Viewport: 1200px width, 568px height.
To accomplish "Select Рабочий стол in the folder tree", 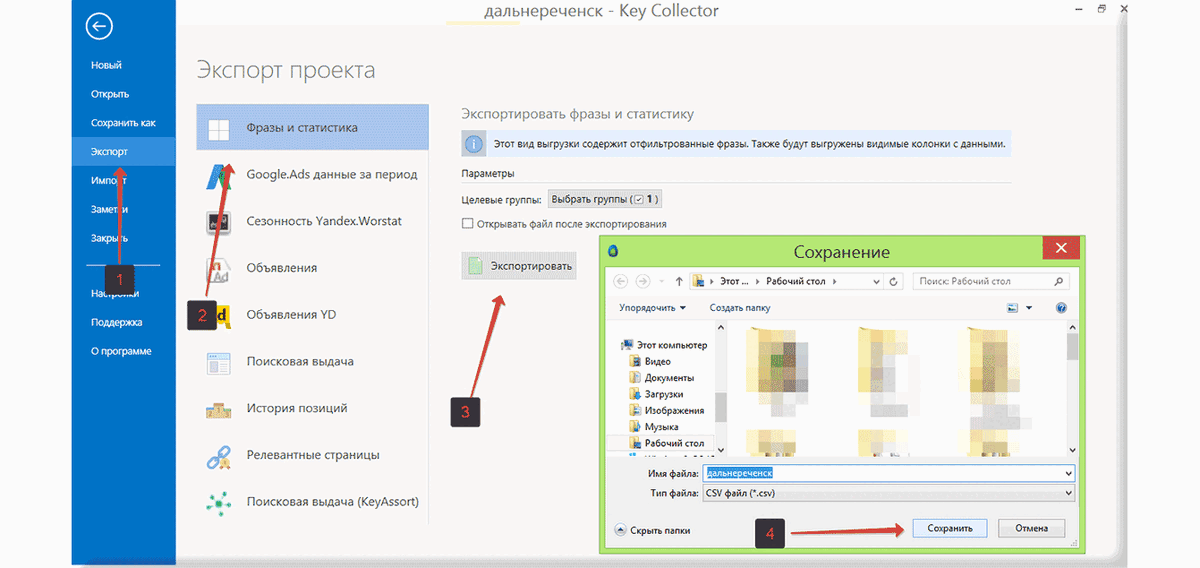I will coord(666,443).
